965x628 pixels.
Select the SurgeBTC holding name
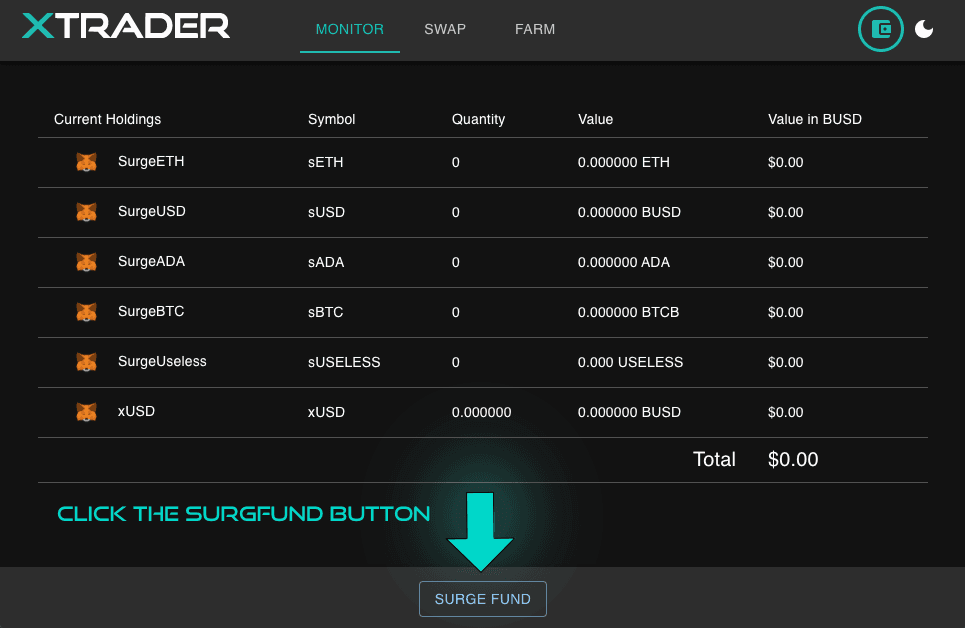(x=151, y=311)
